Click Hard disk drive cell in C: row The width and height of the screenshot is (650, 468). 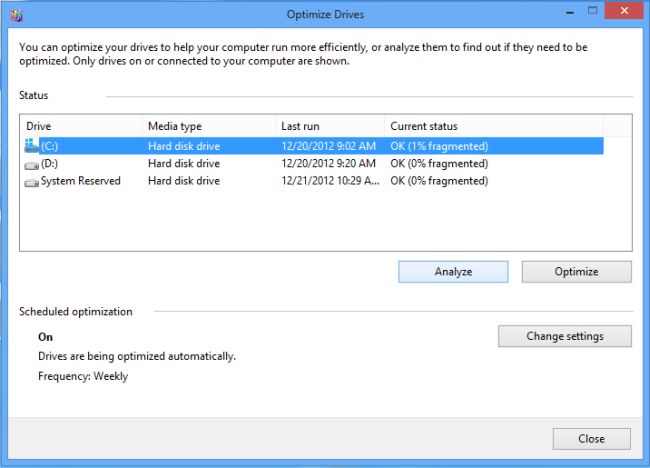[x=184, y=146]
